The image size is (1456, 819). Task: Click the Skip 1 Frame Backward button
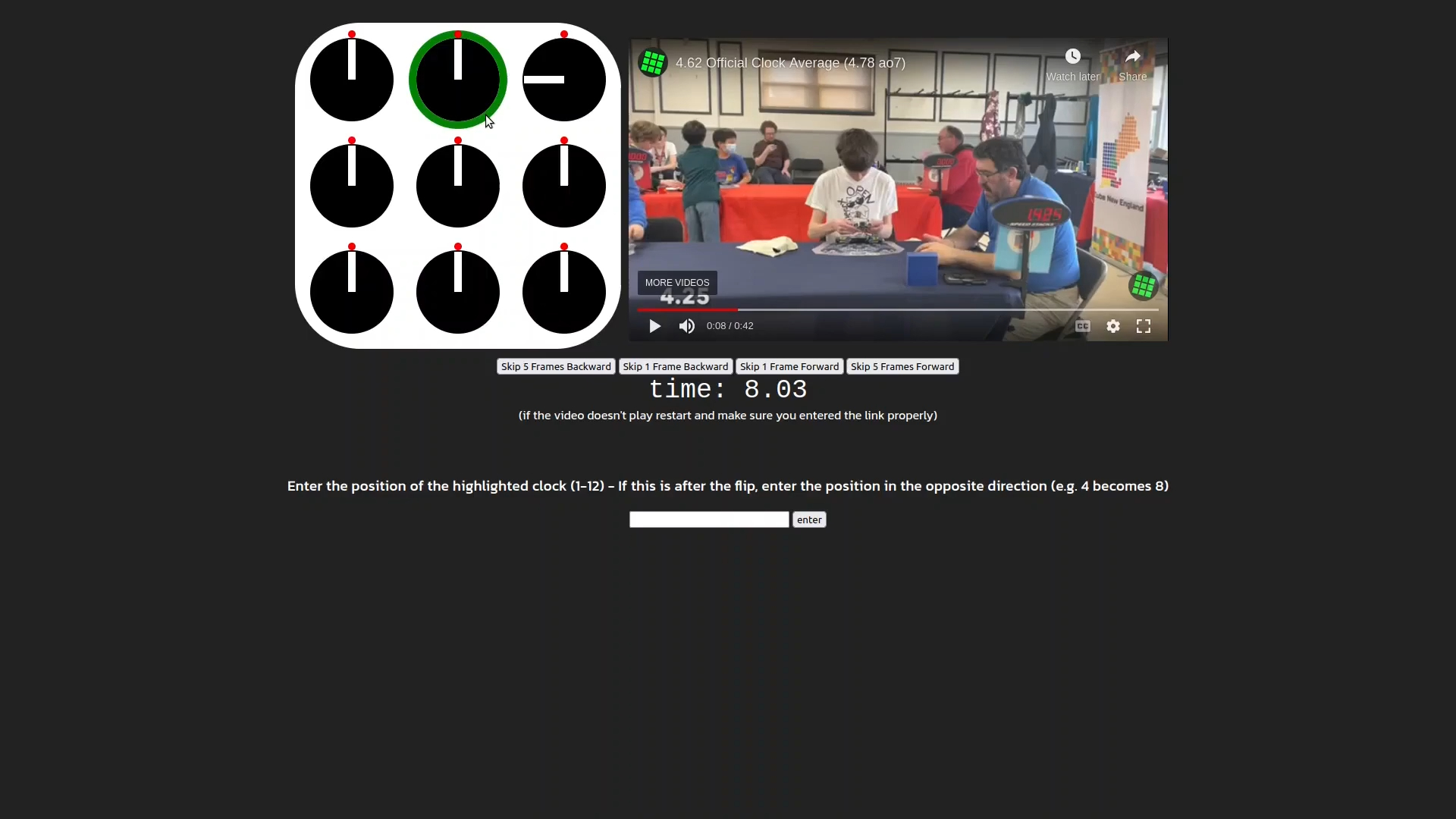coord(675,366)
